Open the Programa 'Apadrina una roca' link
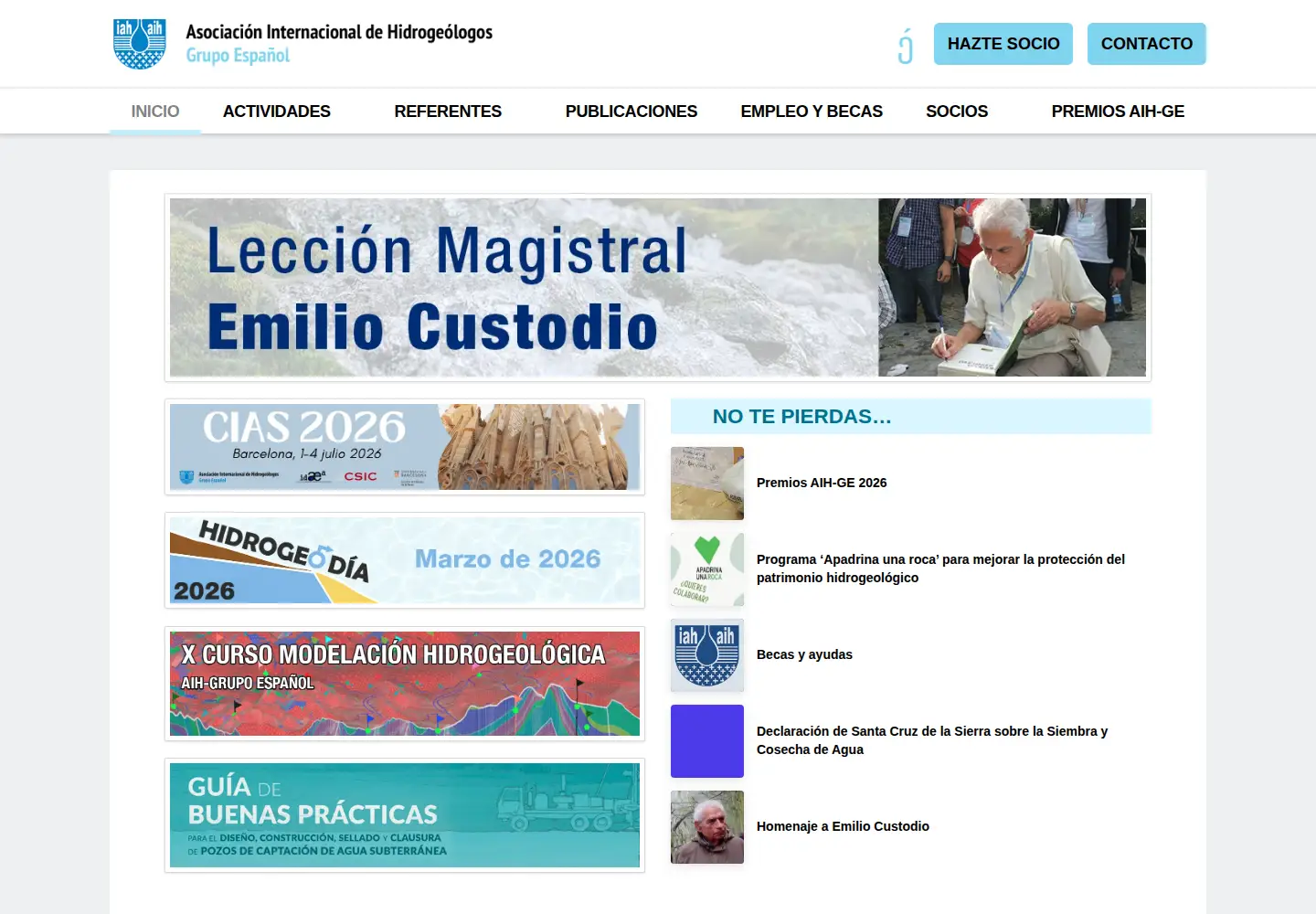The width and height of the screenshot is (1316, 914). (940, 569)
